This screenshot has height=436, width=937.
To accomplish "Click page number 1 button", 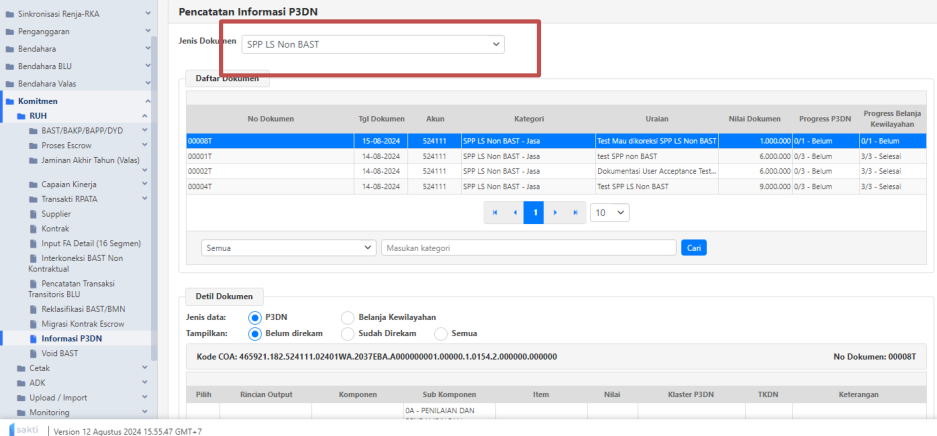I will click(535, 213).
